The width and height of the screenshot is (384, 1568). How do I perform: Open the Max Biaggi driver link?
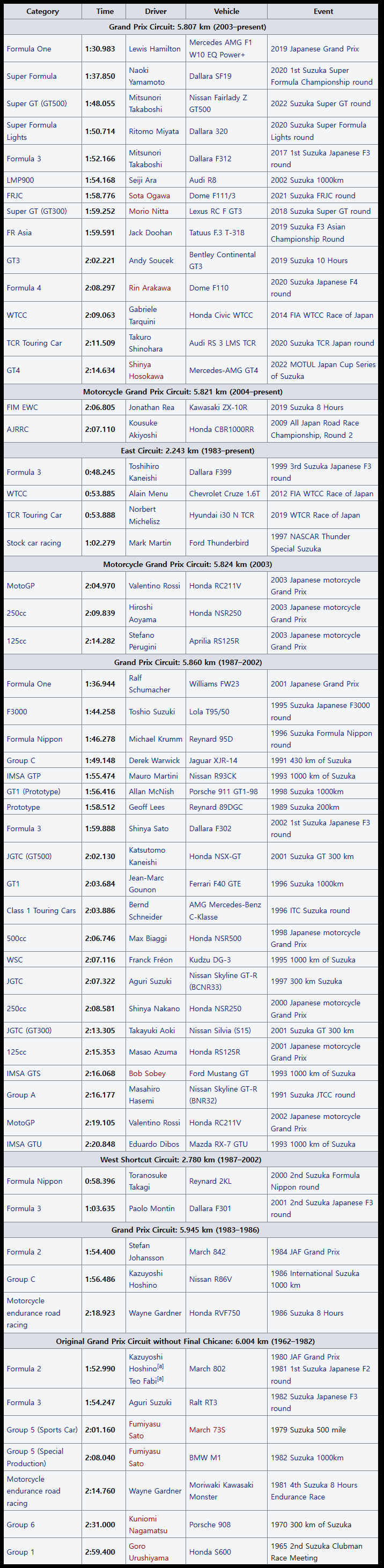(x=147, y=939)
